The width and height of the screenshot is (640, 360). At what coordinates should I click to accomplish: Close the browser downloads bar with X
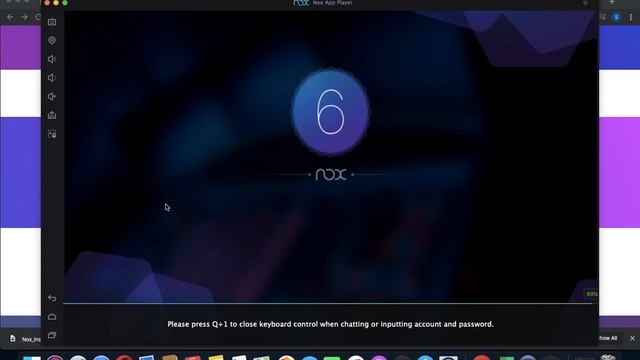coord(632,338)
